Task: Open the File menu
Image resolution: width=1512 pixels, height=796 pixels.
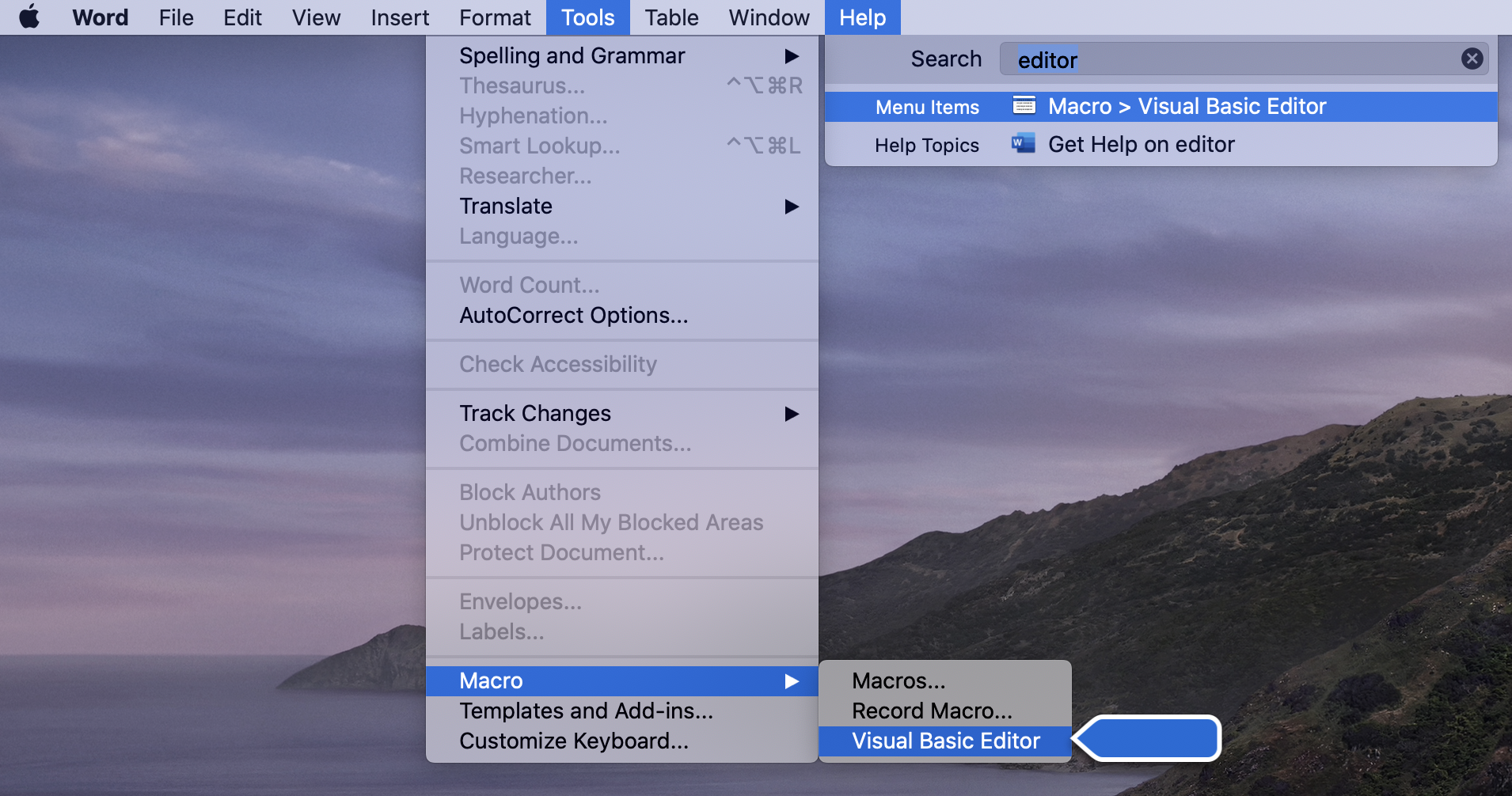Action: click(x=176, y=17)
